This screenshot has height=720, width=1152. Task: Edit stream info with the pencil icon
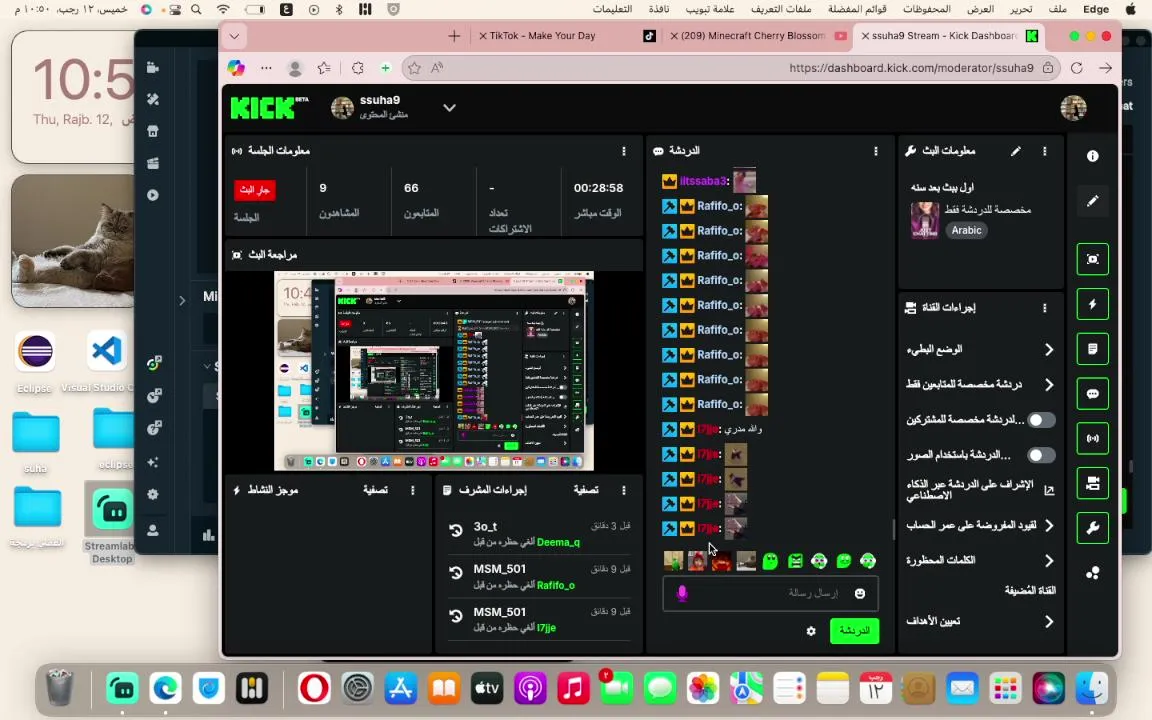[1015, 151]
